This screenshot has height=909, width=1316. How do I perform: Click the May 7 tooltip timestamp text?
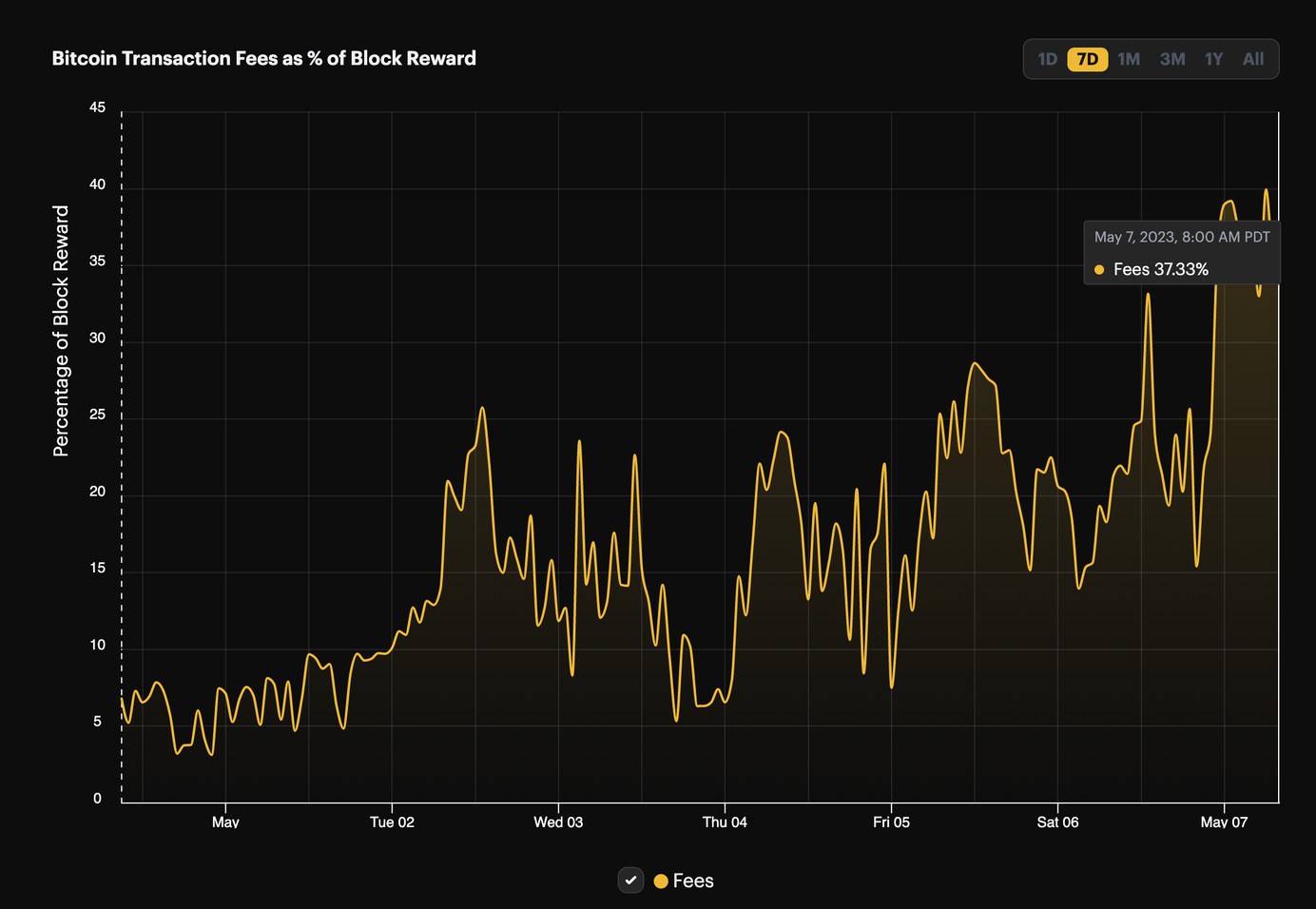[x=1182, y=237]
